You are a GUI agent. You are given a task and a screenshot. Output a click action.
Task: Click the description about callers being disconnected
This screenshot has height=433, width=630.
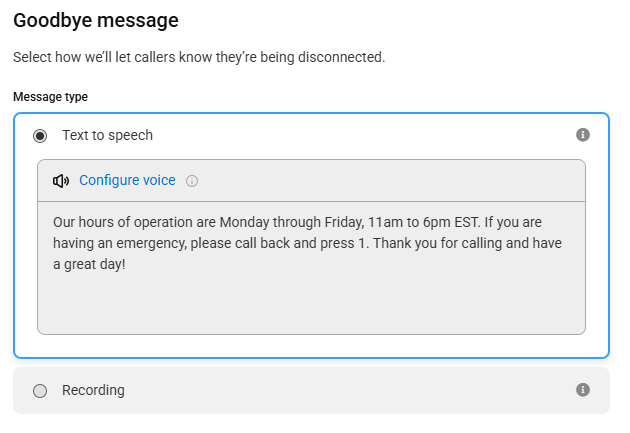coord(199,57)
